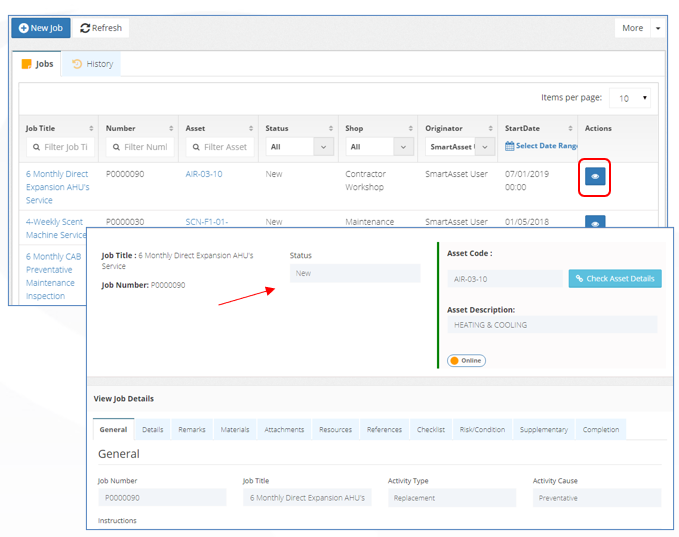
Task: Click the Activity Type field Replacement
Action: [x=452, y=498]
